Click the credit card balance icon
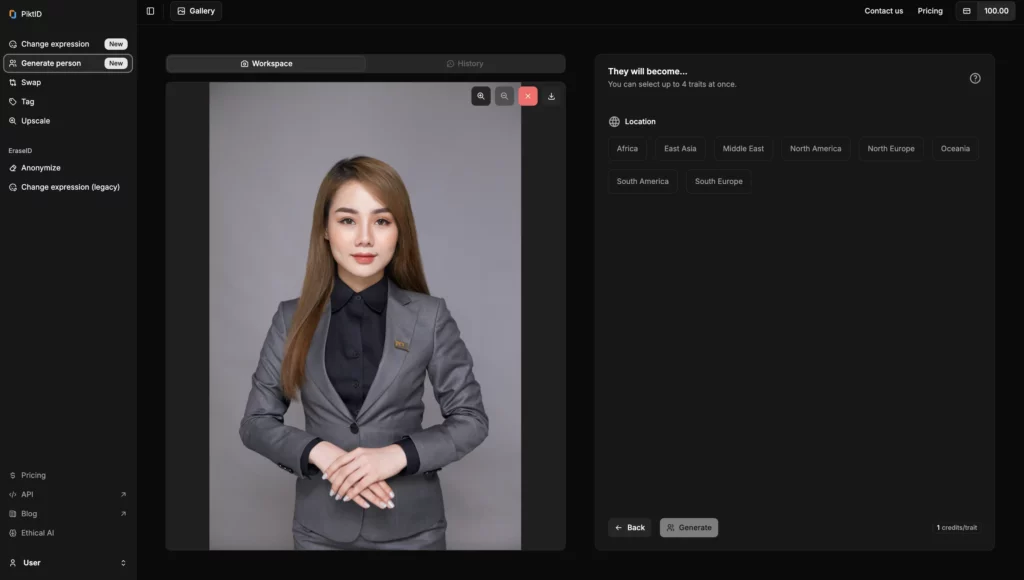 coord(966,11)
